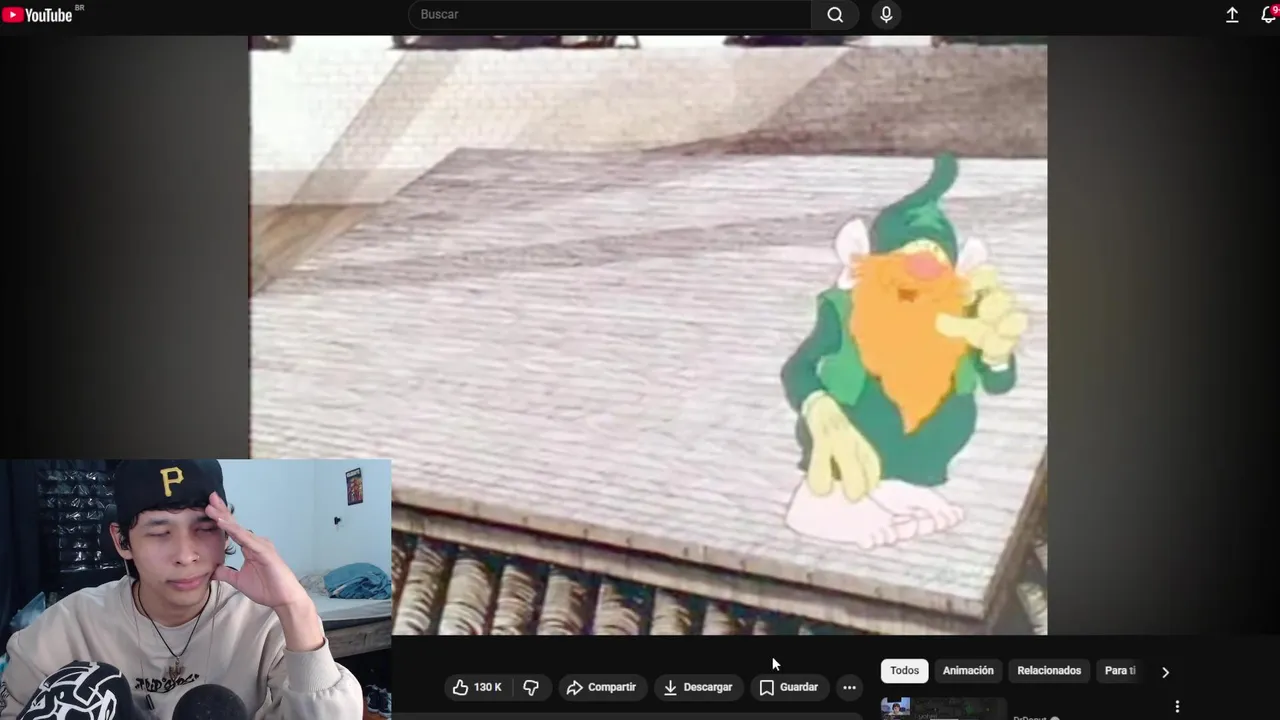Select the Animación filter chip

(968, 671)
